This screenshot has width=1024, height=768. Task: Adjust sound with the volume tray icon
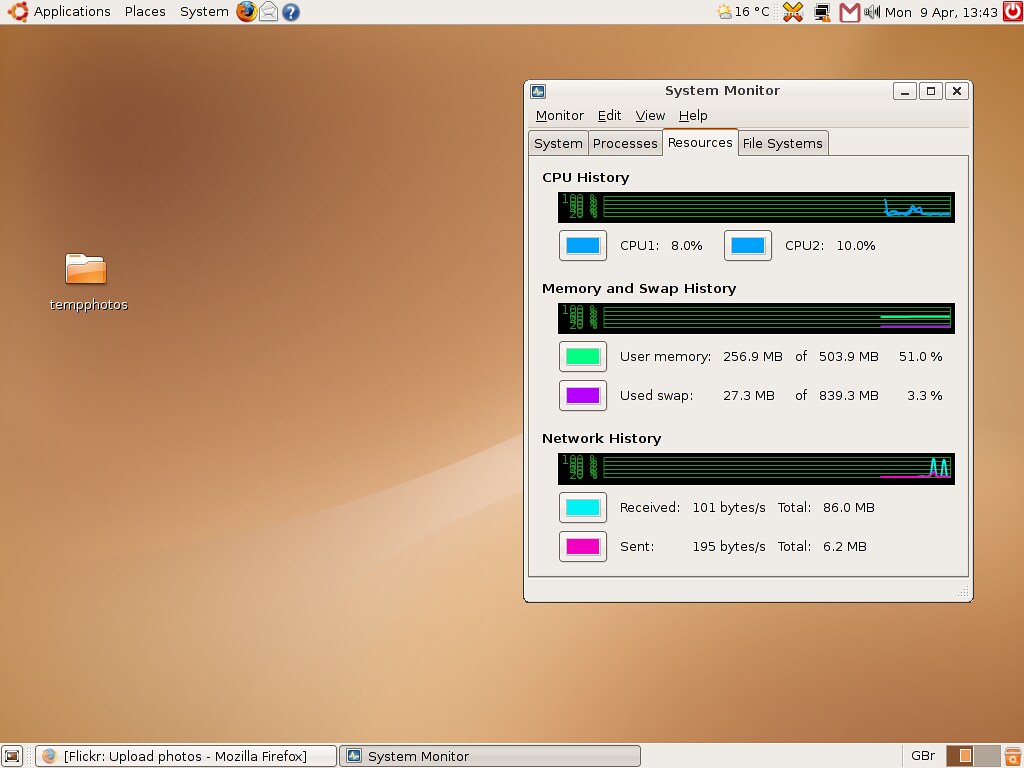point(873,12)
